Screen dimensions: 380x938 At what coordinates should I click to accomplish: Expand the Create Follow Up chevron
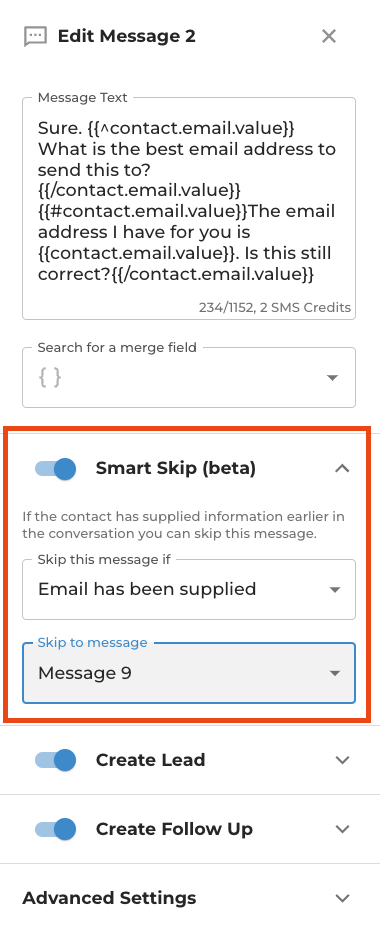point(342,830)
